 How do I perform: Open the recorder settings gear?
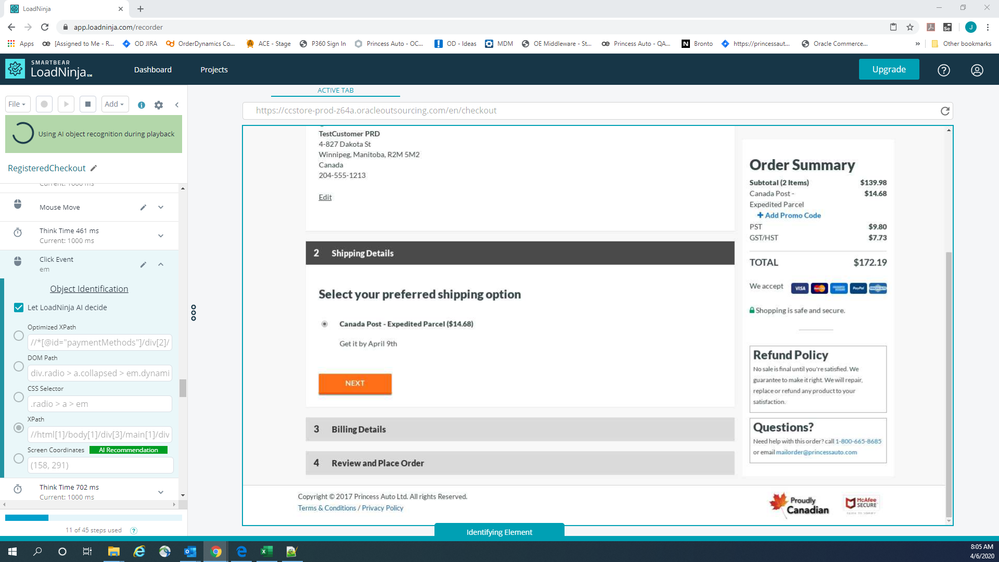pyautogui.click(x=158, y=104)
